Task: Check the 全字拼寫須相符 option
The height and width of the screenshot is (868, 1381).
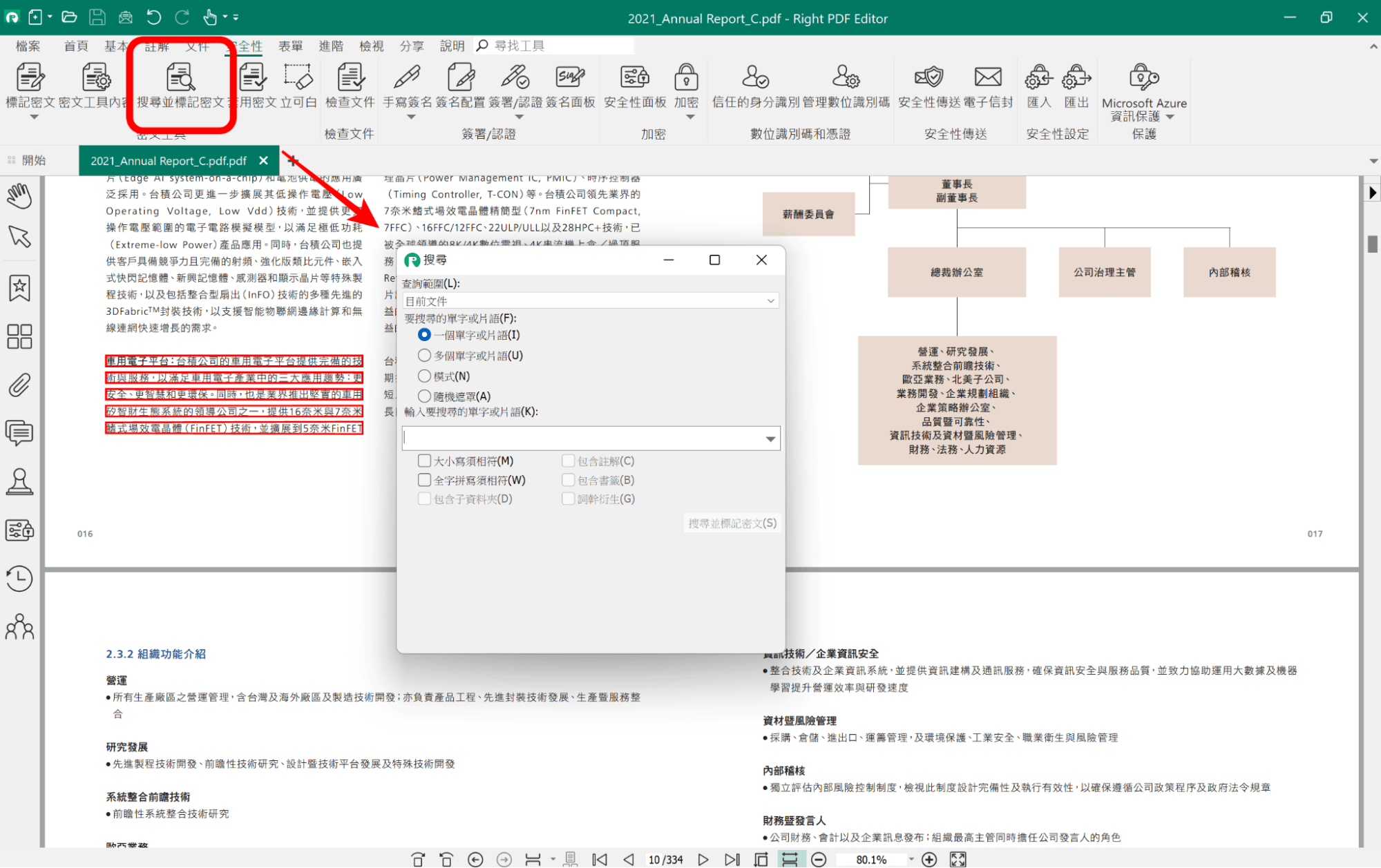Action: (424, 480)
